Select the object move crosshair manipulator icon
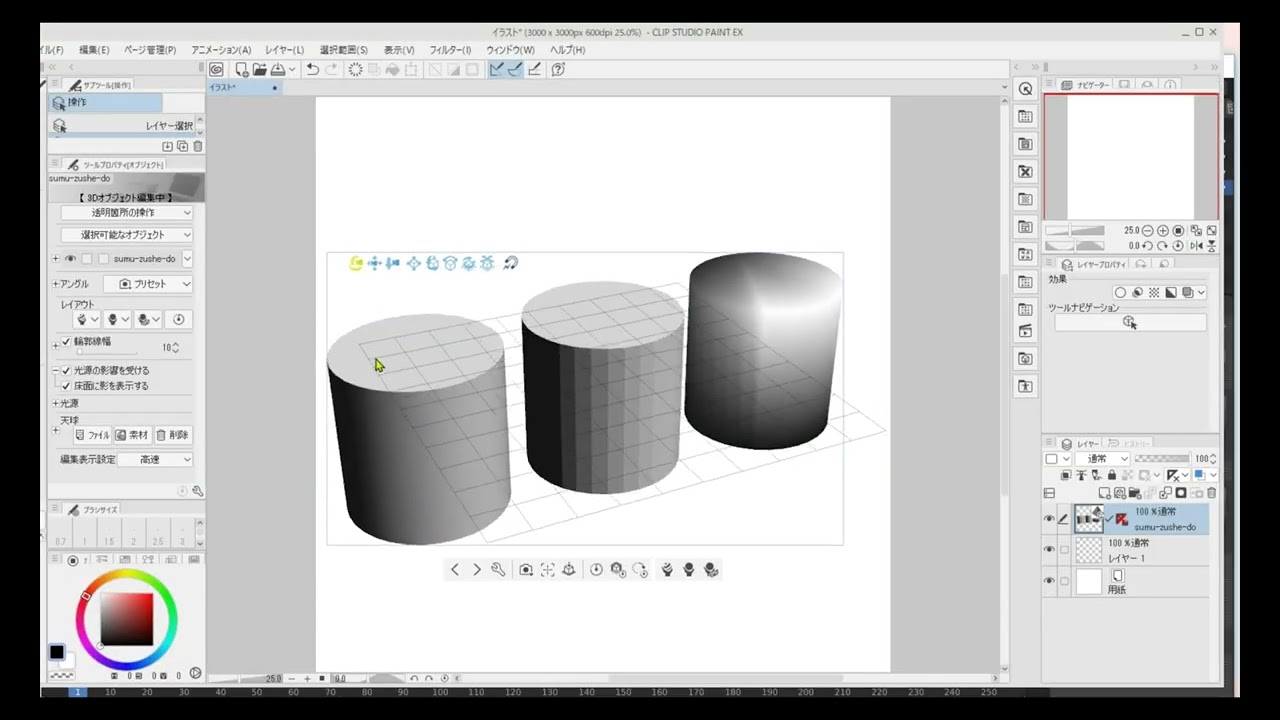1280x720 pixels. (413, 263)
